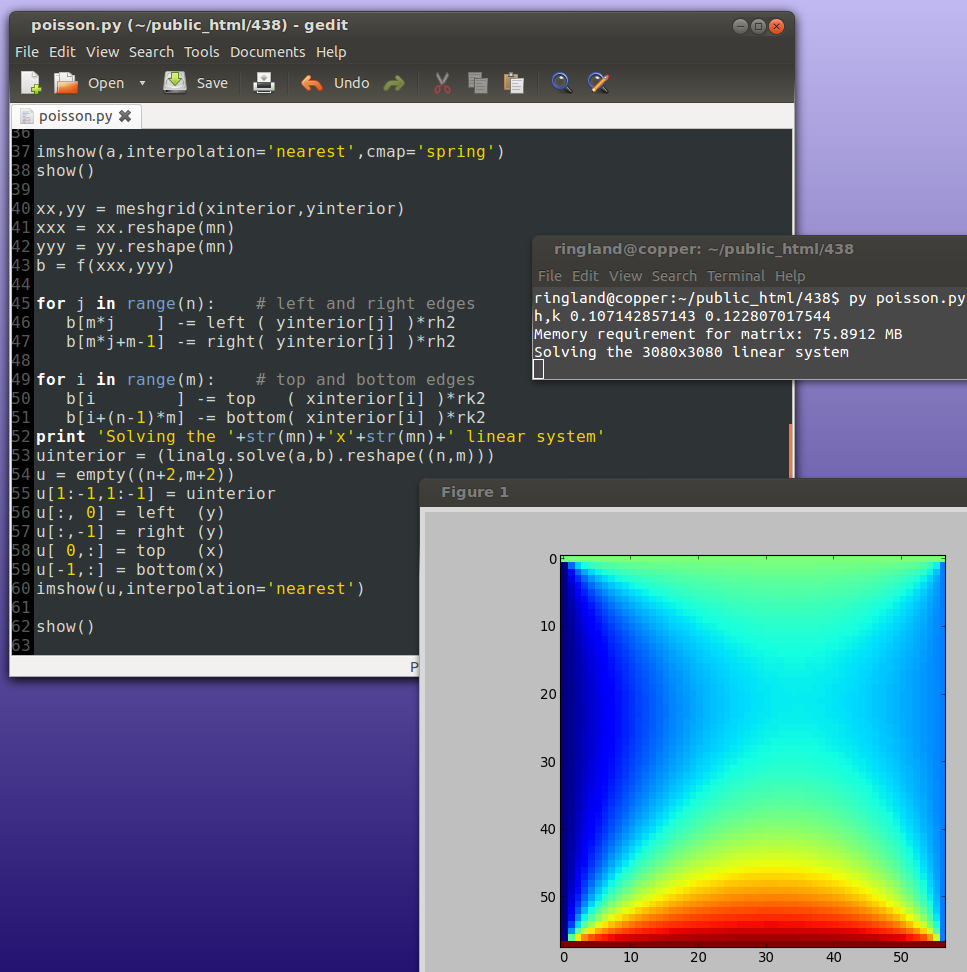
Task: Open gedit File menu
Action: [x=27, y=52]
